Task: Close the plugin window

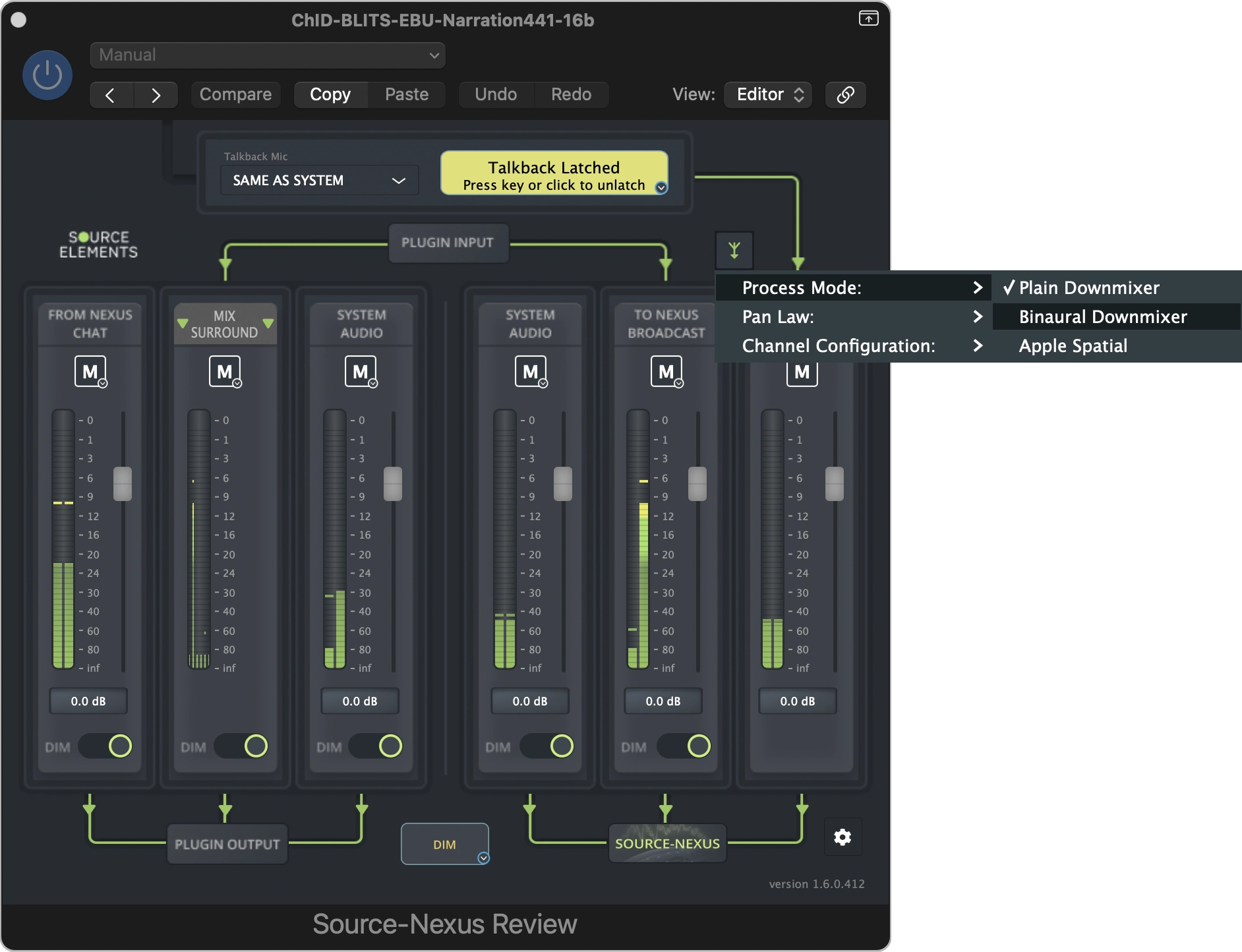Action: [x=18, y=20]
